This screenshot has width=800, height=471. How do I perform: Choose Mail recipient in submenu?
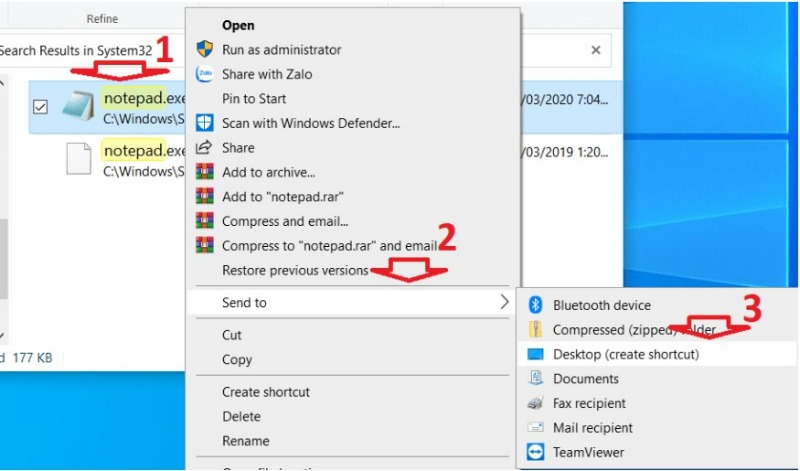[593, 428]
